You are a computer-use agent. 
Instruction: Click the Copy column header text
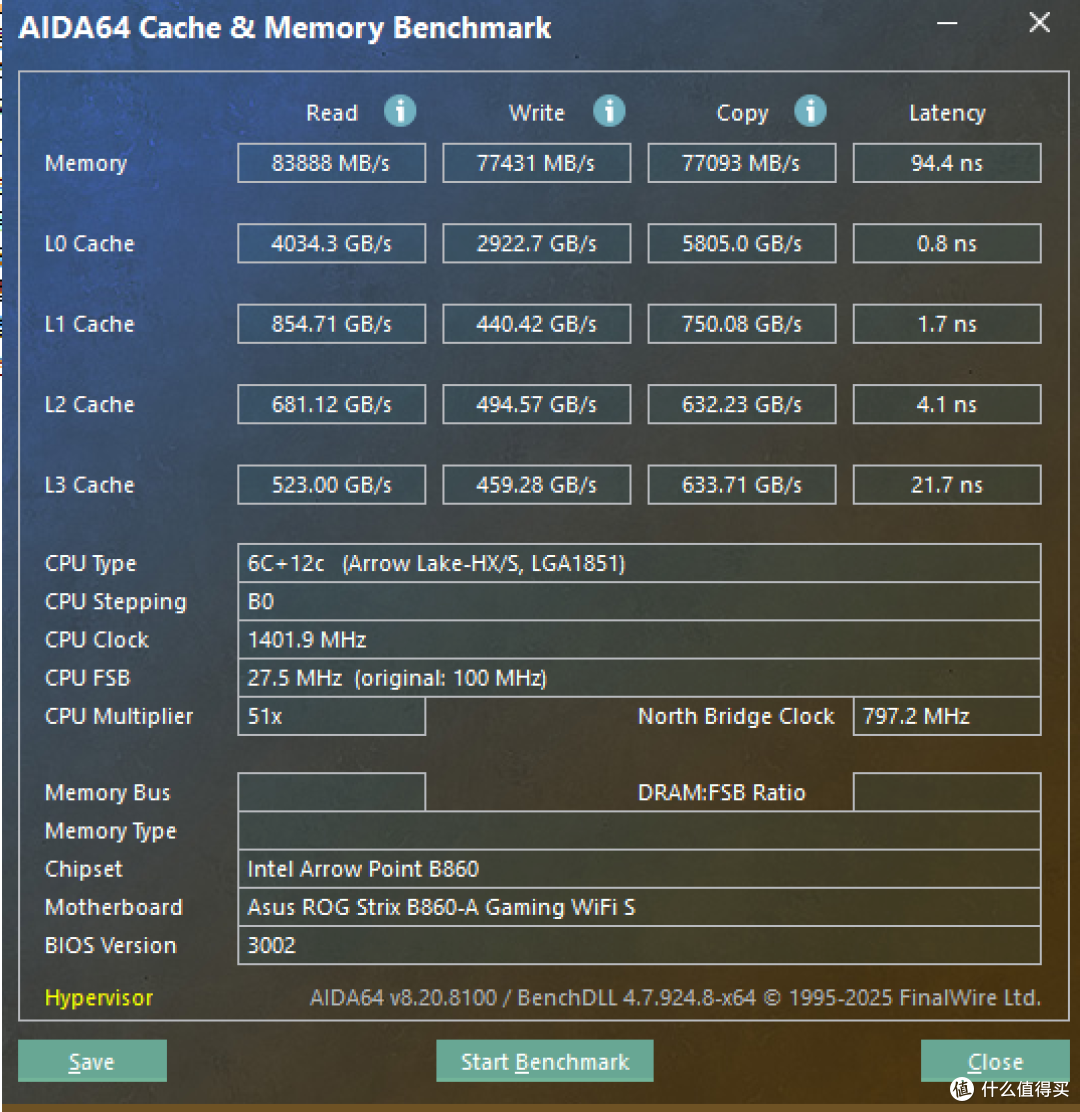coord(742,113)
